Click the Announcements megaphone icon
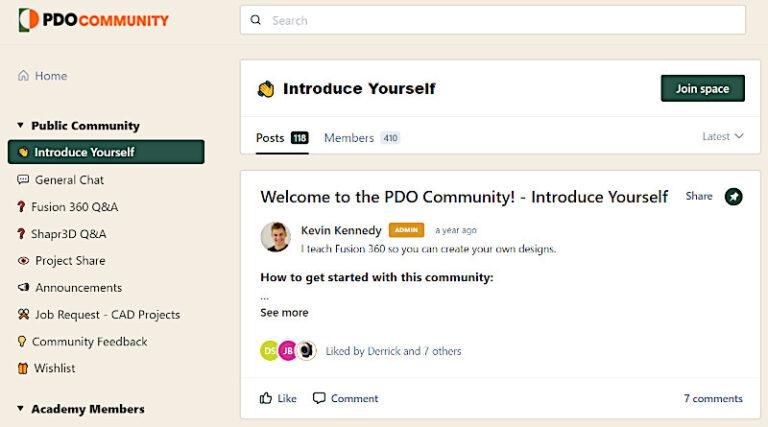Screen dimensions: 768x427 (x=23, y=287)
